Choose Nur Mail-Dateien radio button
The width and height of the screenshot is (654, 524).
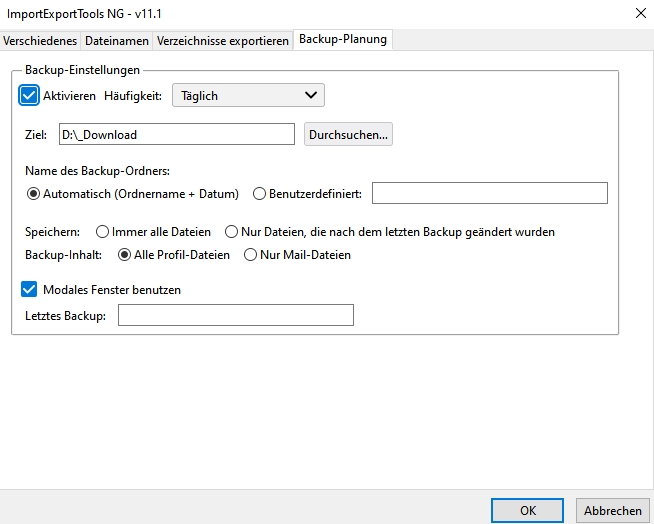pos(251,255)
